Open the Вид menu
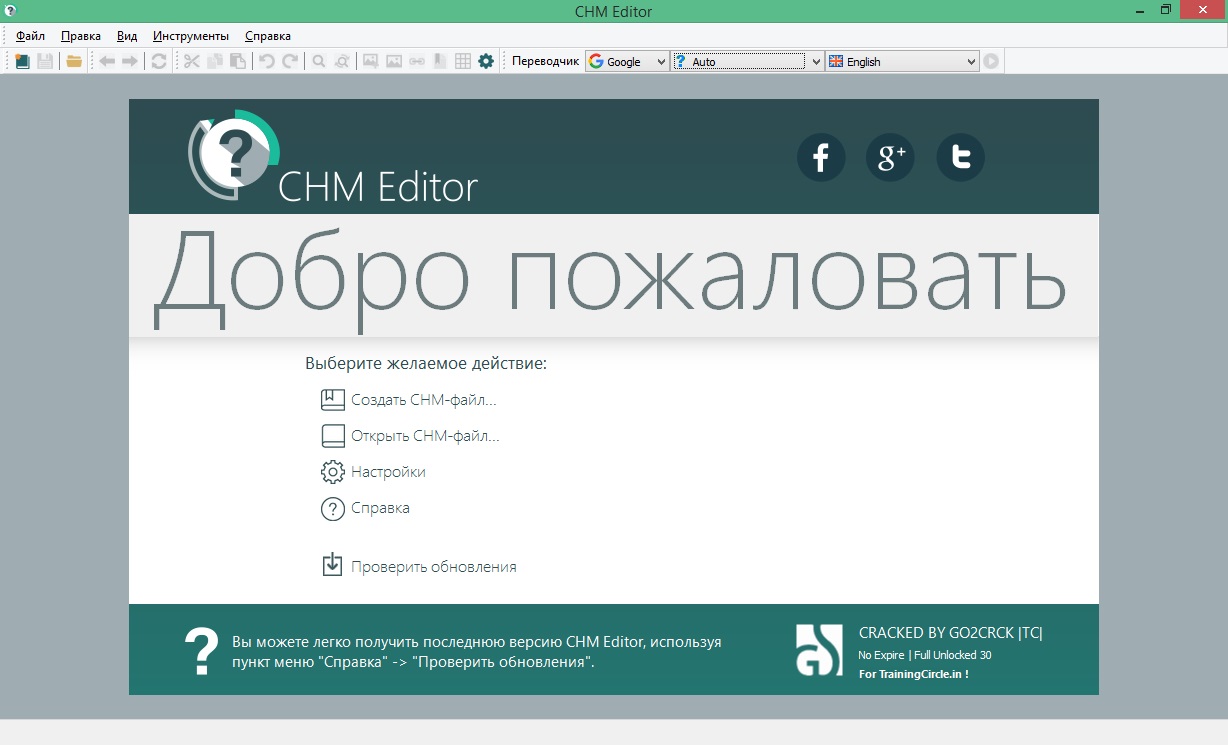The image size is (1228, 745). (127, 35)
